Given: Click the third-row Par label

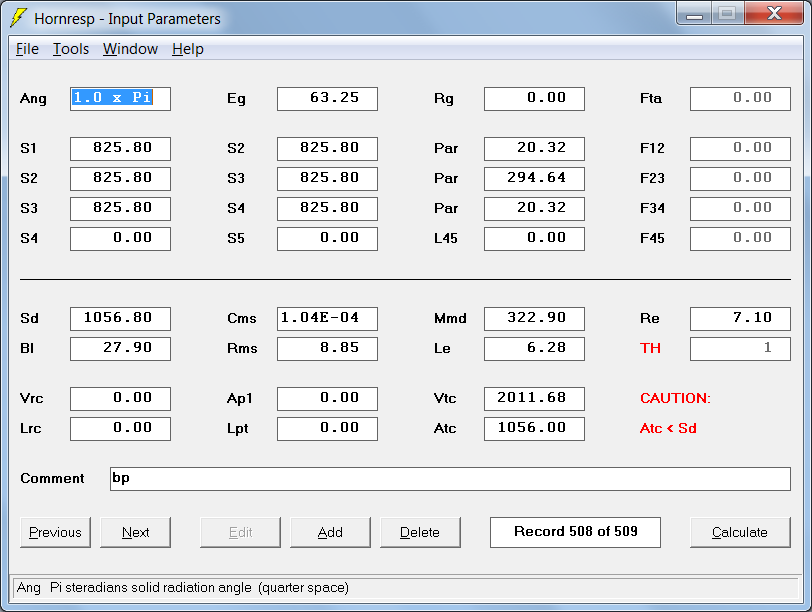Looking at the screenshot, I should (x=446, y=208).
